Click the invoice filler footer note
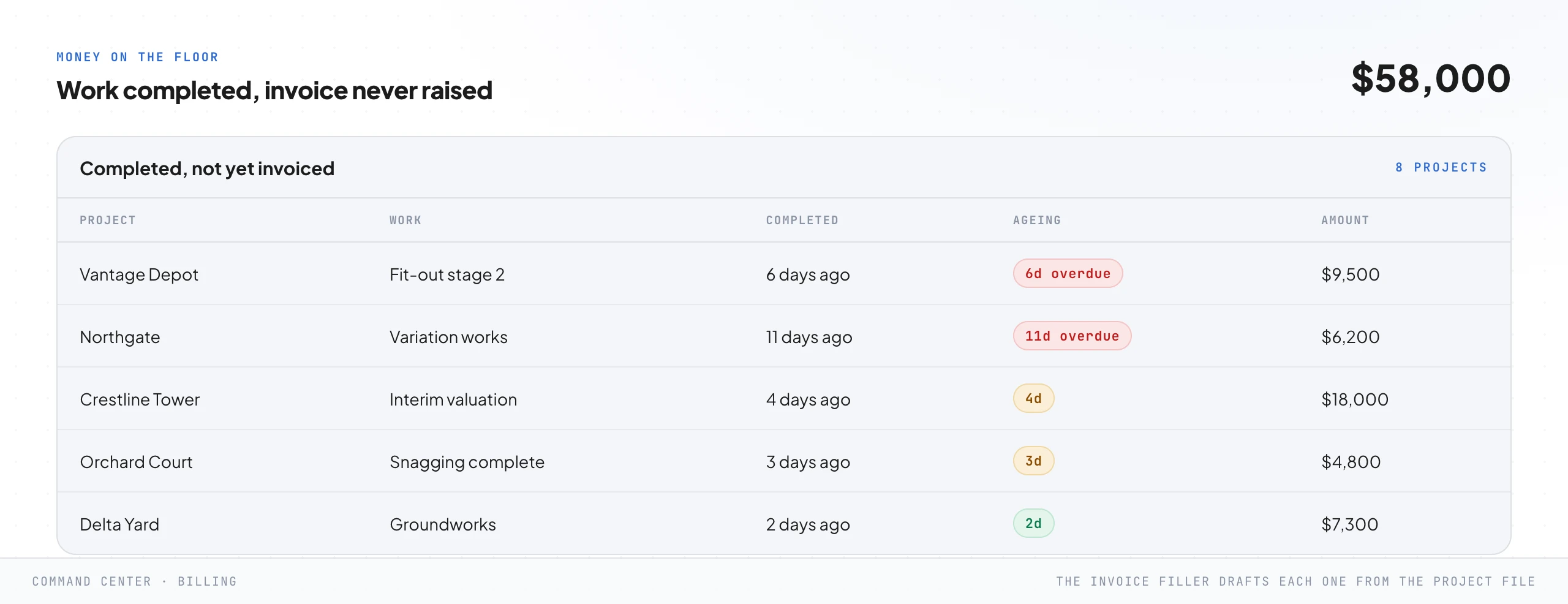Viewport: 1568px width, 604px height. click(1295, 581)
